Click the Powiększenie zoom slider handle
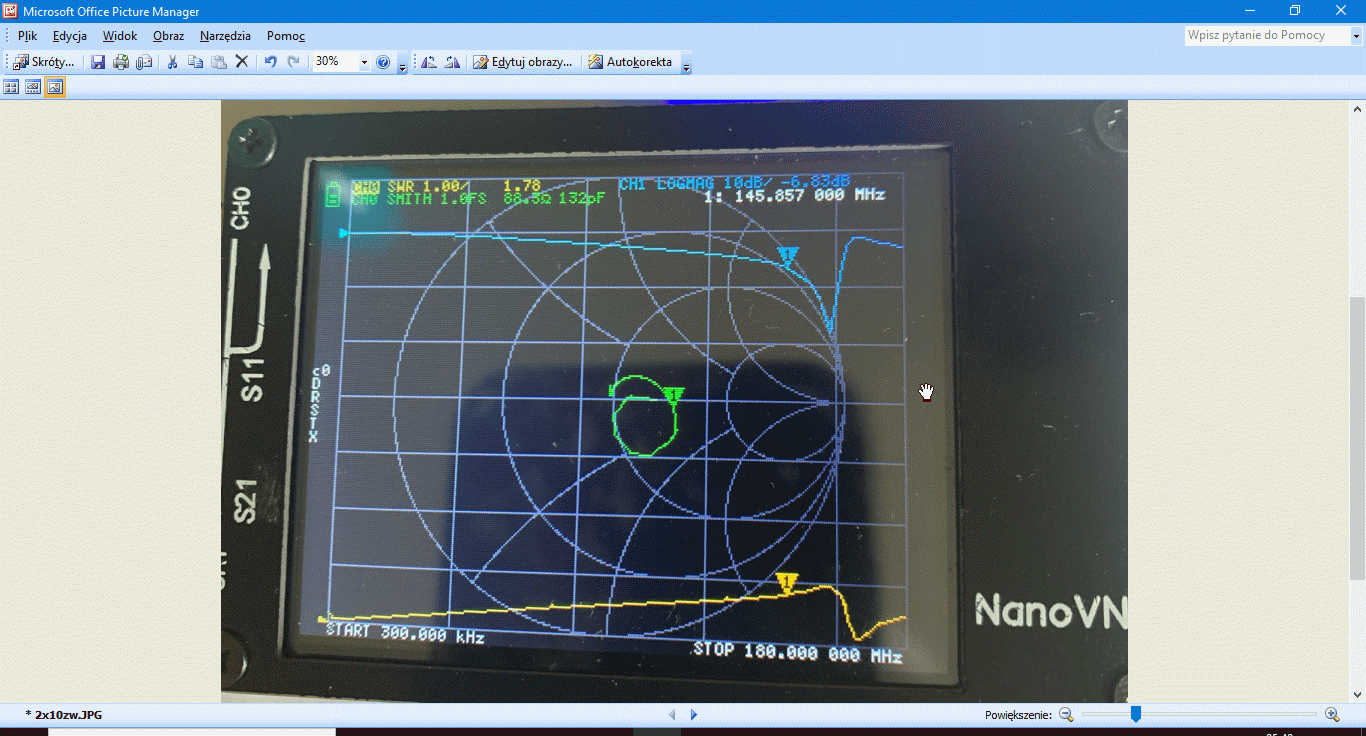 (x=1136, y=714)
